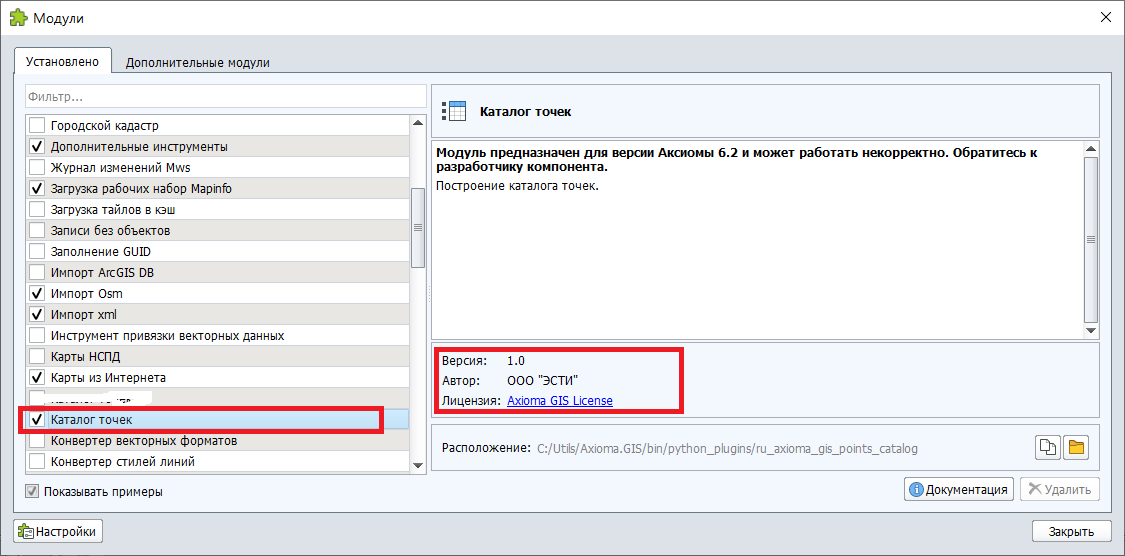The height and width of the screenshot is (556, 1125).
Task: Uncheck the Импорт Osm module
Action: coord(37,294)
